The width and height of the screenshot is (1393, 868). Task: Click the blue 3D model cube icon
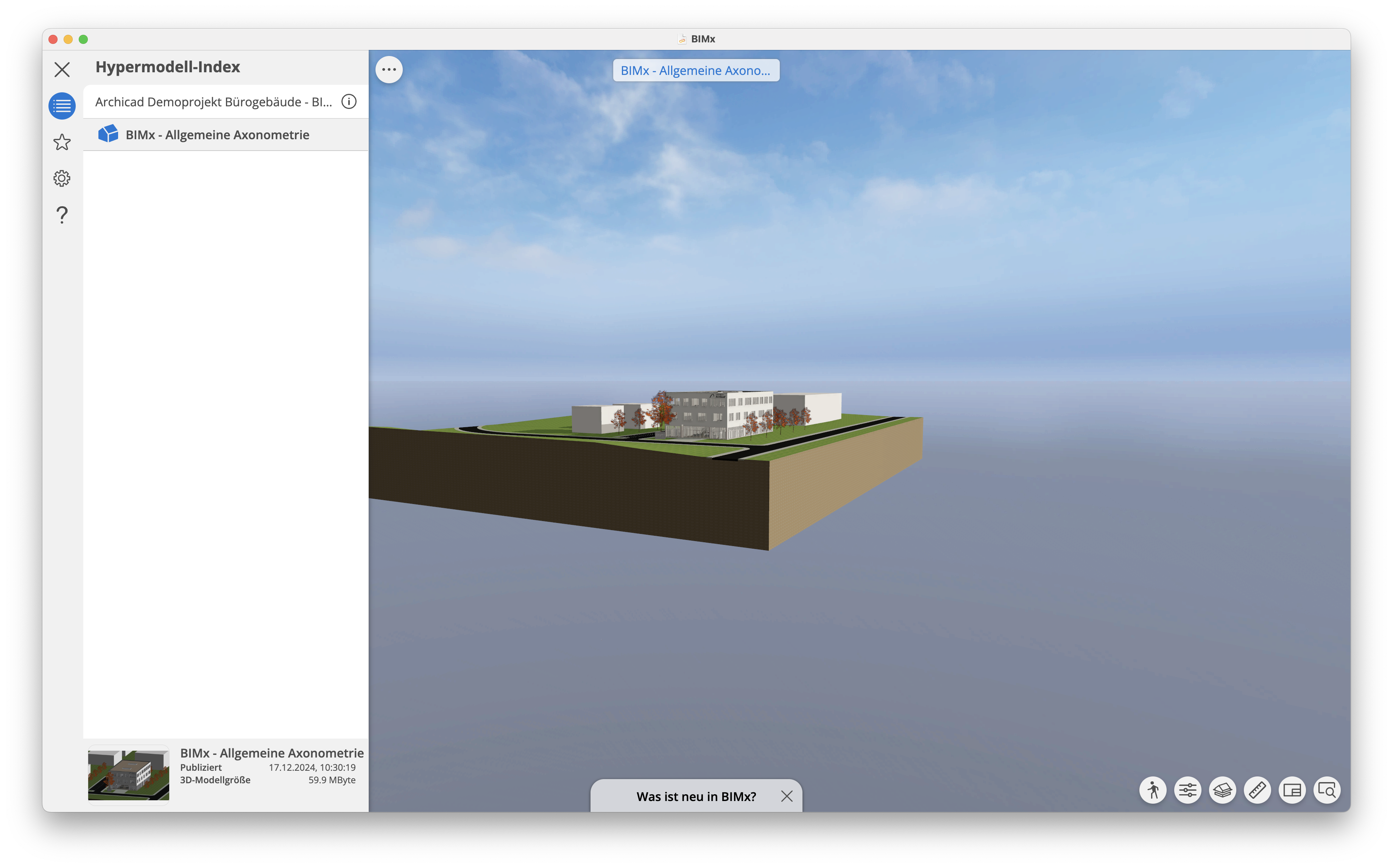tap(108, 134)
